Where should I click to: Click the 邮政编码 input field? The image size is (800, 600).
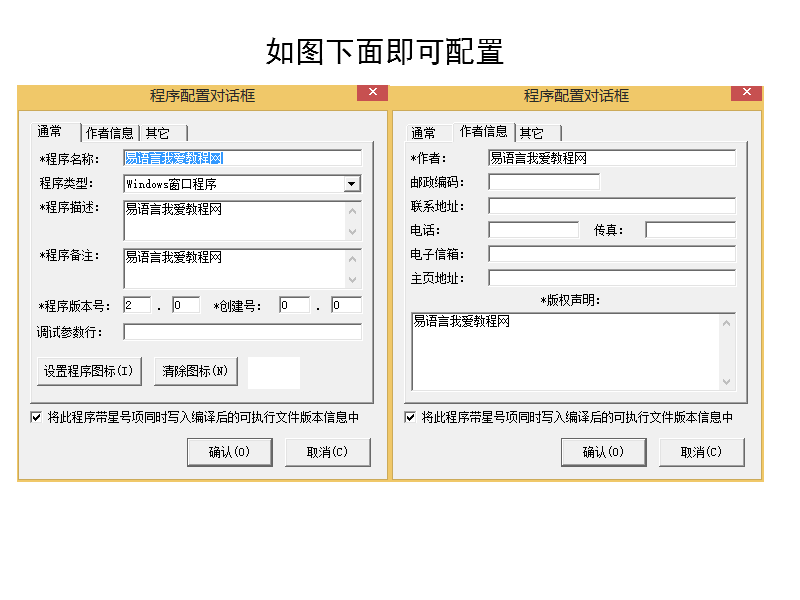544,182
